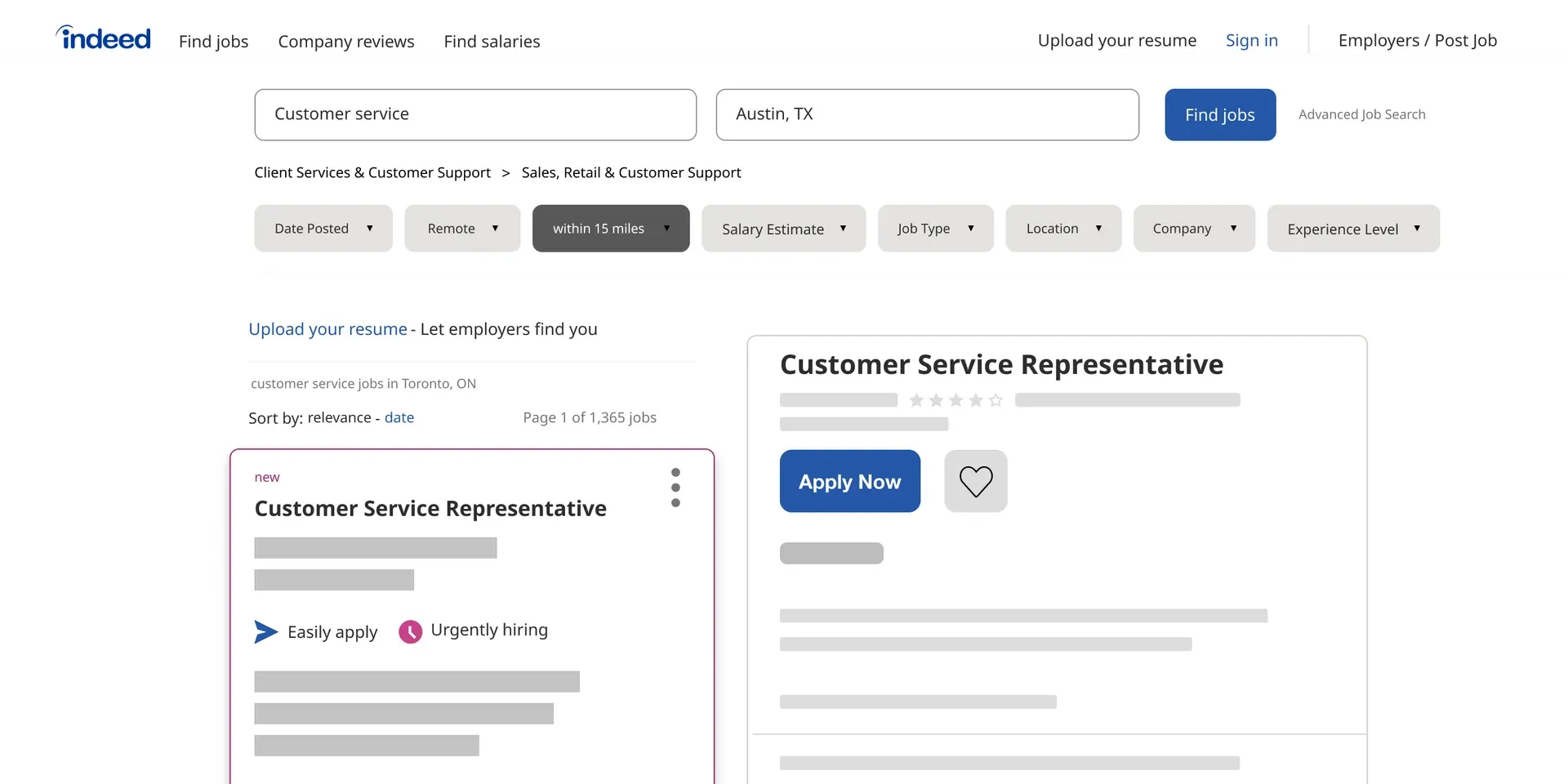Expand the Location filter

coord(1063,229)
